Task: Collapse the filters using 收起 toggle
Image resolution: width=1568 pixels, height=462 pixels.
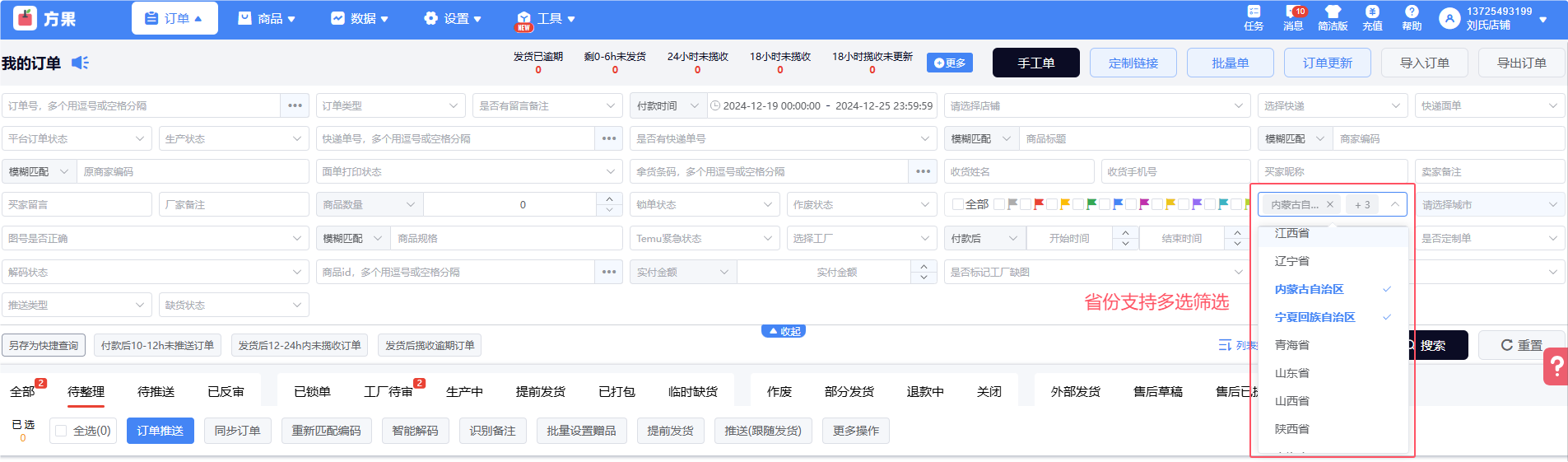Action: pos(783,331)
